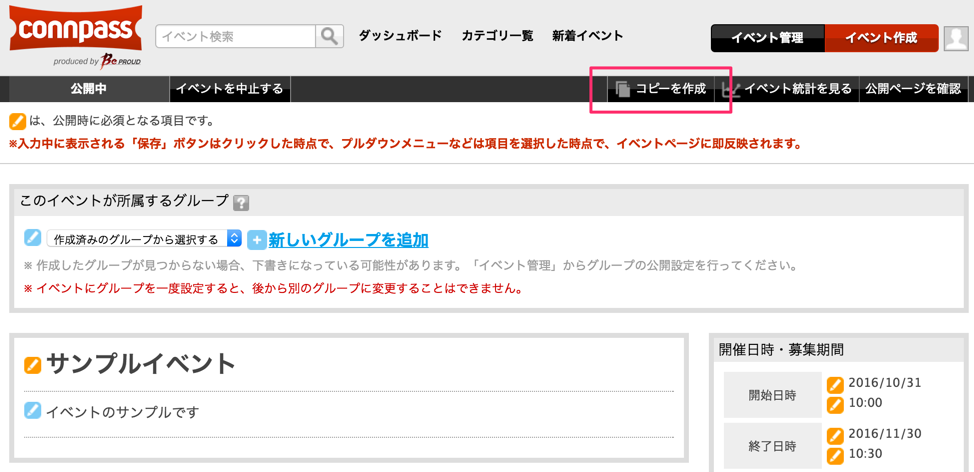Click the 終了日時 label cell
The height and width of the screenshot is (472, 974).
(x=773, y=446)
